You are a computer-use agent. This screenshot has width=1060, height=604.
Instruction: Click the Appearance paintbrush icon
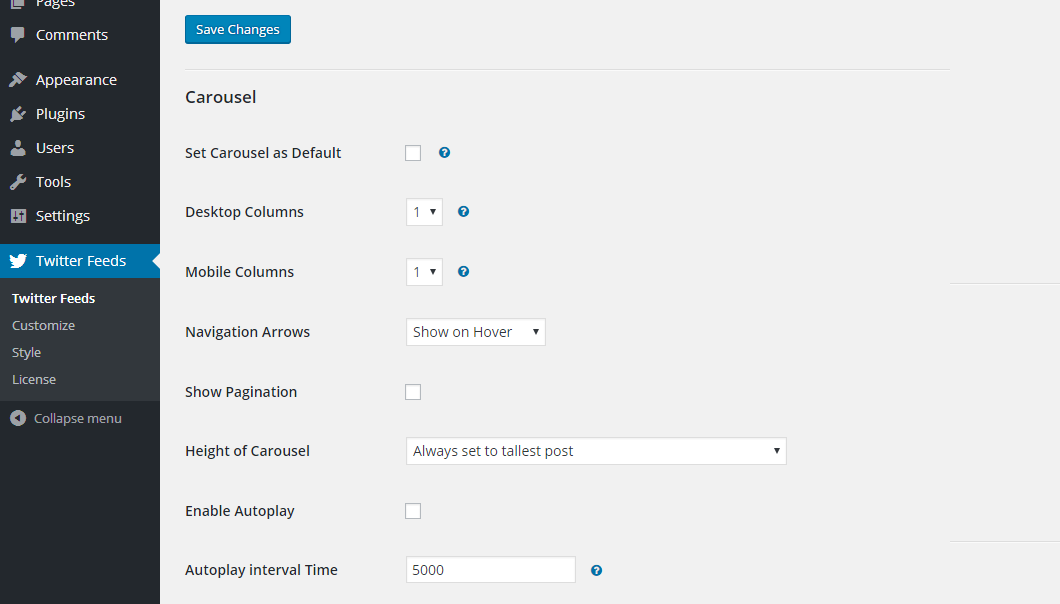click(x=18, y=80)
